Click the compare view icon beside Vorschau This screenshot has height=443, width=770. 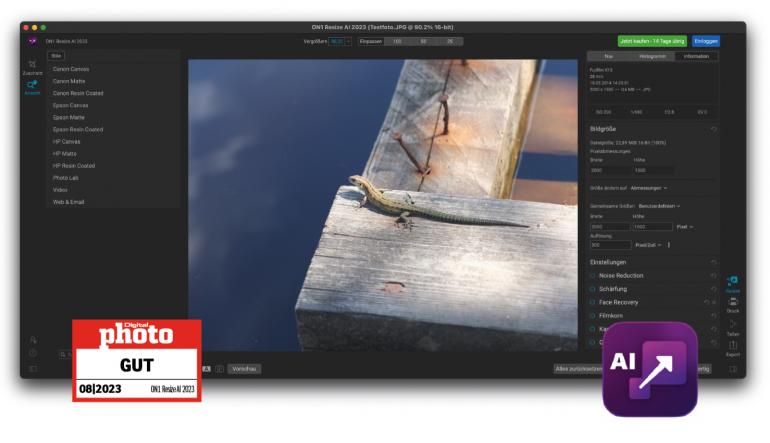[220, 369]
